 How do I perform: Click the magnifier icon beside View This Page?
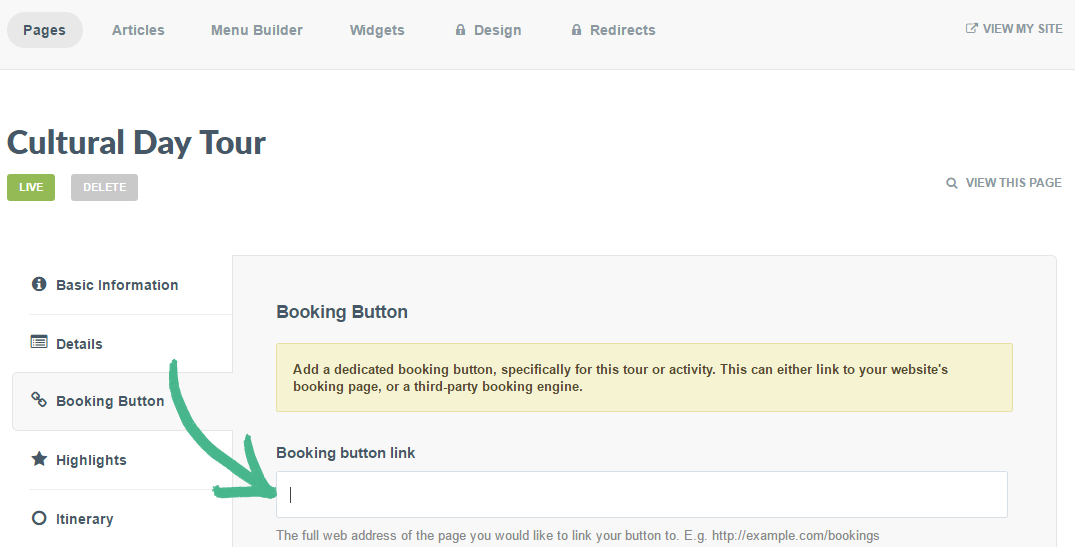coord(952,183)
